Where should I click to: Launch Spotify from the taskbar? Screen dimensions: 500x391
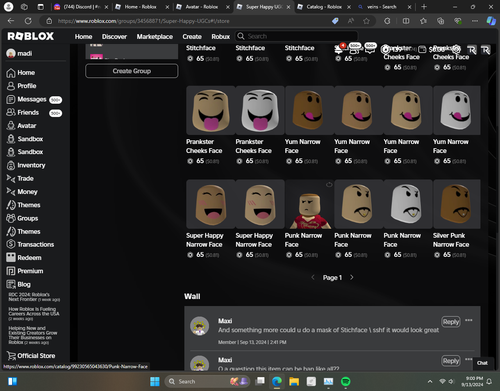[x=346, y=381]
